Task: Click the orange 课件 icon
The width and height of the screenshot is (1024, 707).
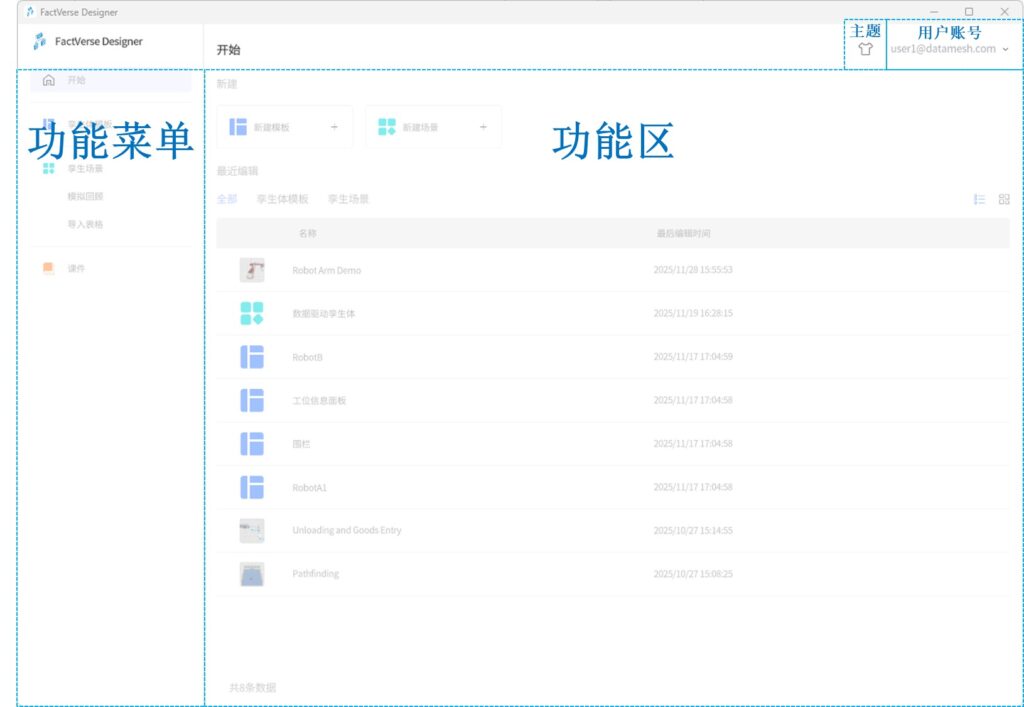Action: tap(48, 268)
